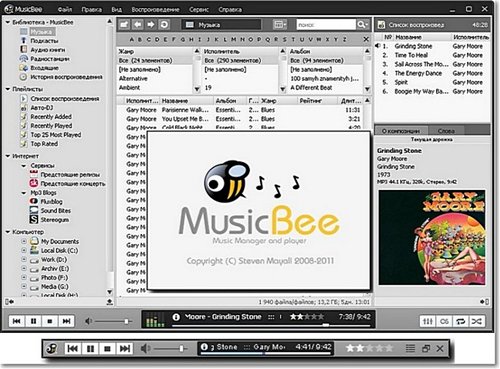Open Предстоящие релизы service
Screen dimensions: 500x369
[x=70, y=174]
